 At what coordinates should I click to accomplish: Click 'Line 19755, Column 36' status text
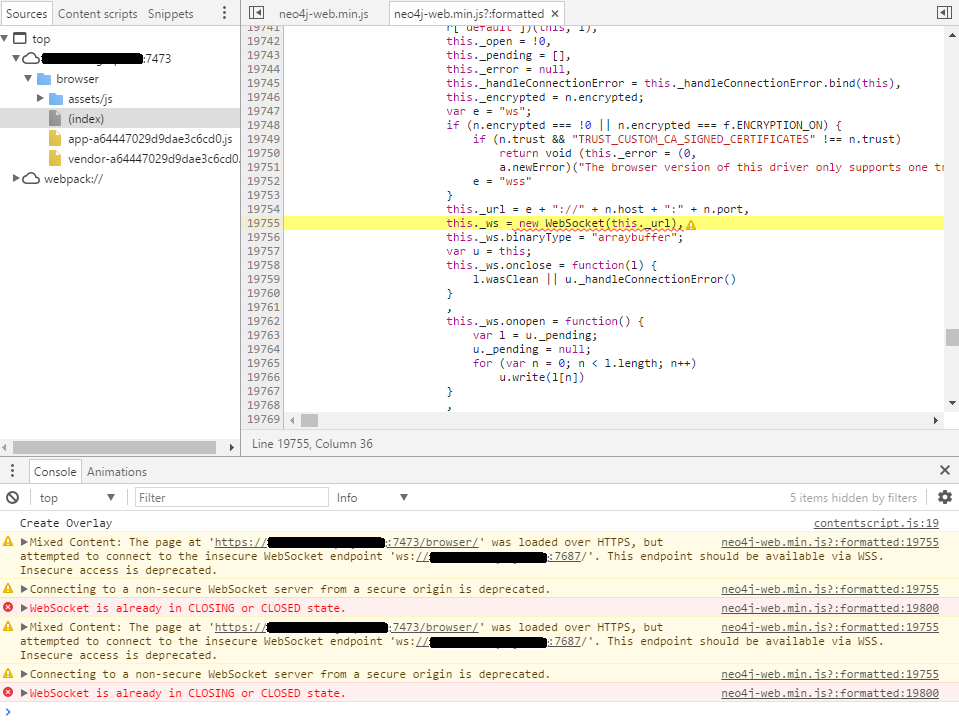pyautogui.click(x=312, y=444)
